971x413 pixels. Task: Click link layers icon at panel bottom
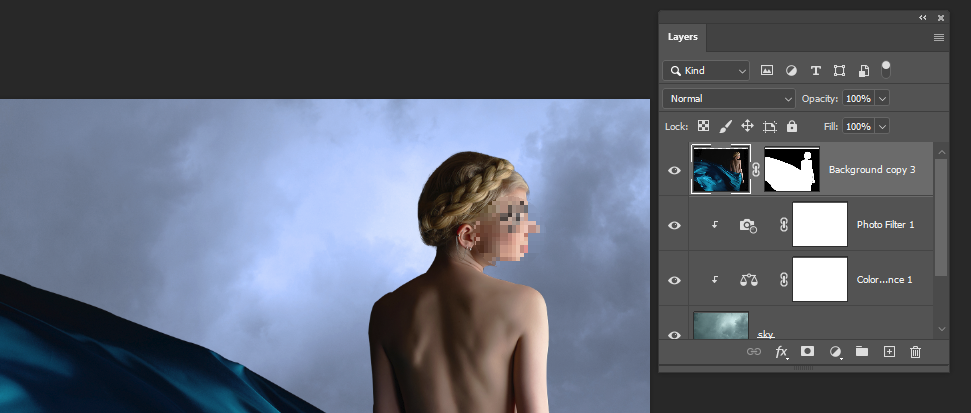point(754,352)
